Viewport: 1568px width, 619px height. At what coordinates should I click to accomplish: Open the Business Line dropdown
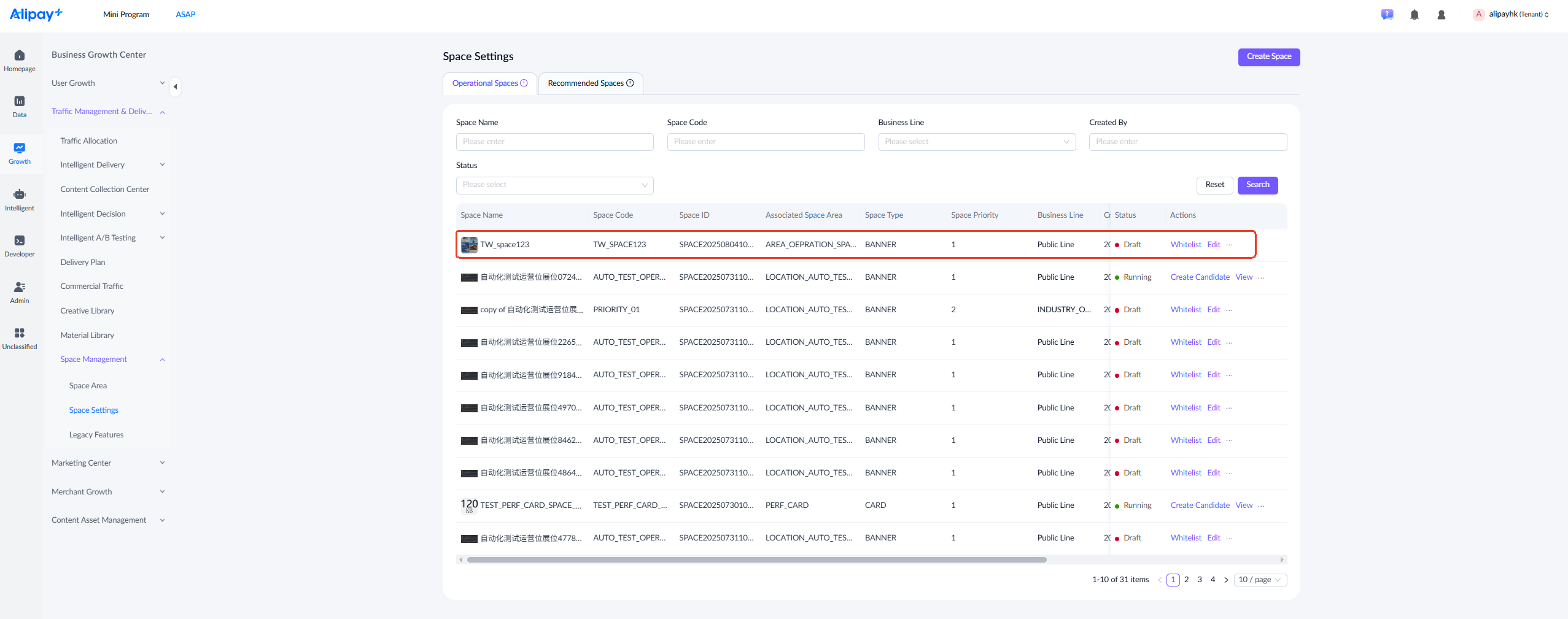[977, 142]
